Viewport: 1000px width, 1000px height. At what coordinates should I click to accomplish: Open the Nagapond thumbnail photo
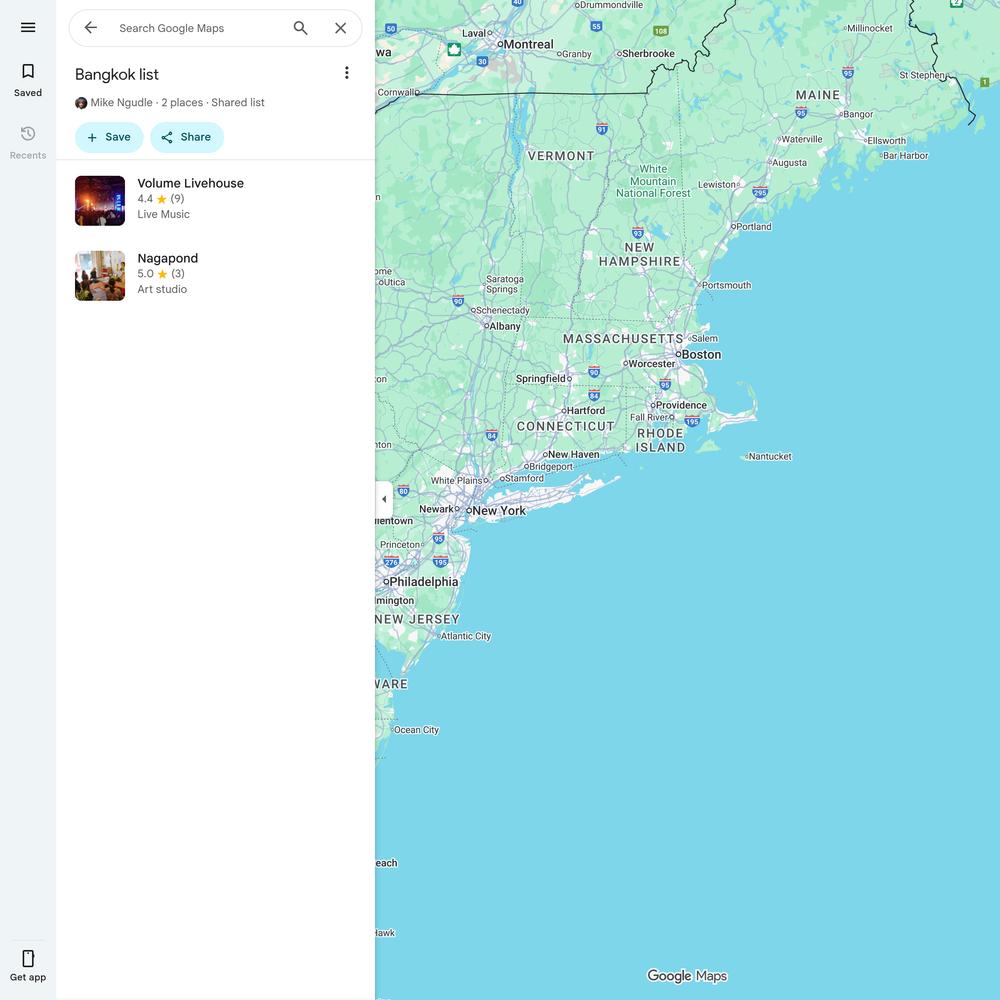[x=100, y=276]
